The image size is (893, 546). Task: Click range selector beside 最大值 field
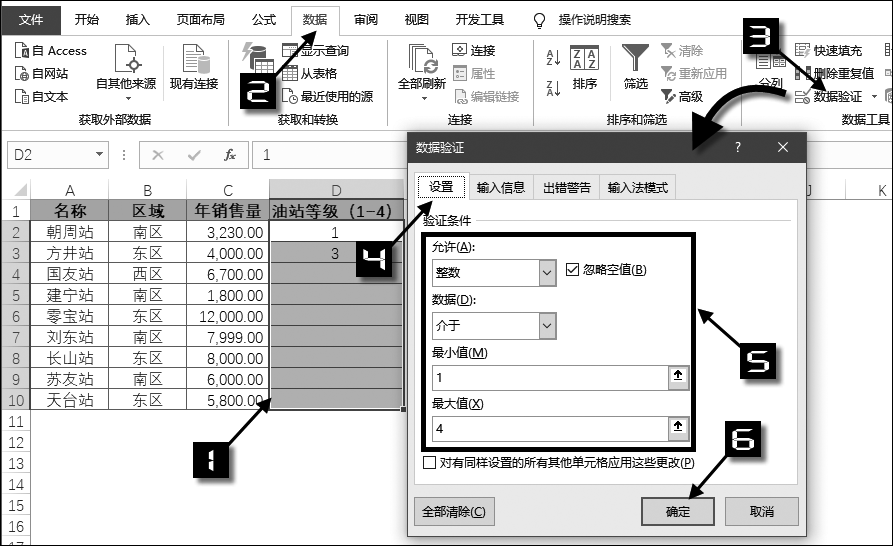click(678, 428)
